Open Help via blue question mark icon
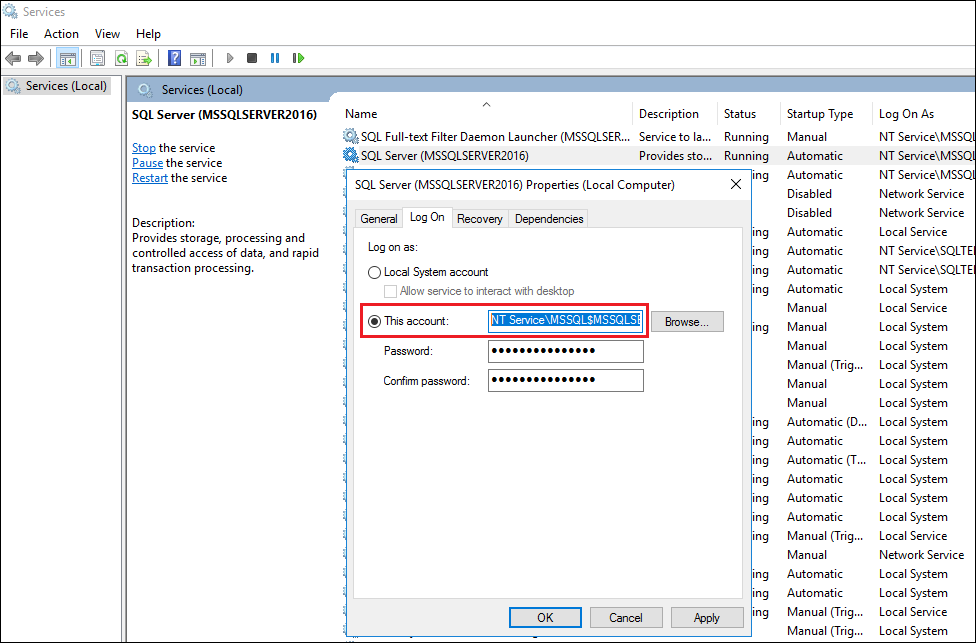 pos(174,58)
